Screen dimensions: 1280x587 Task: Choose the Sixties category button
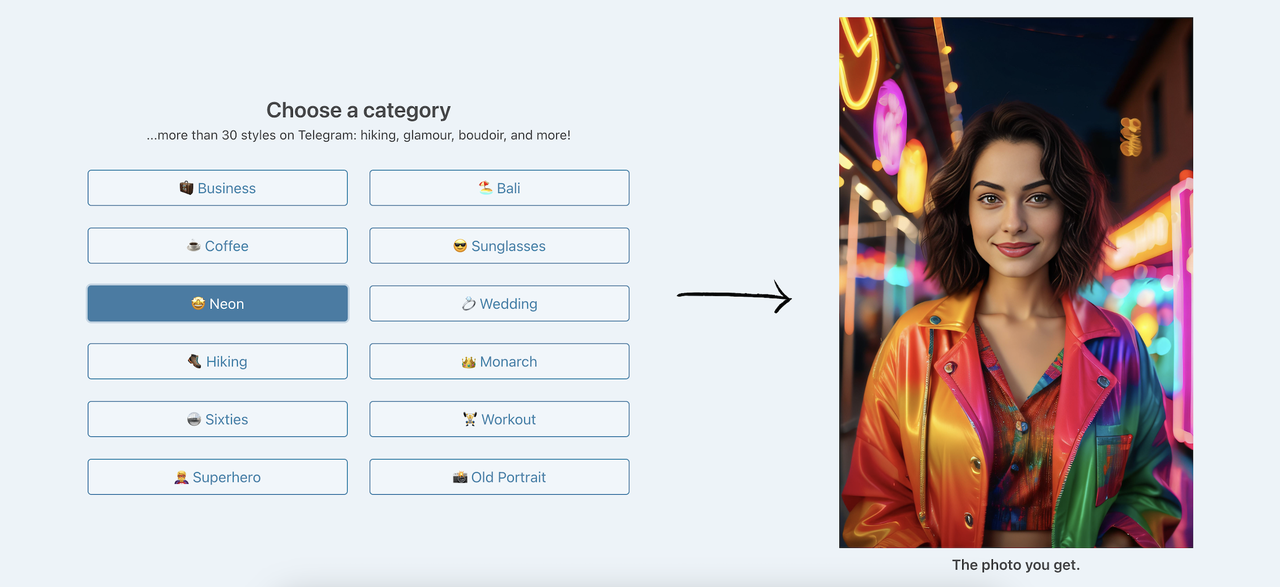[x=218, y=420]
